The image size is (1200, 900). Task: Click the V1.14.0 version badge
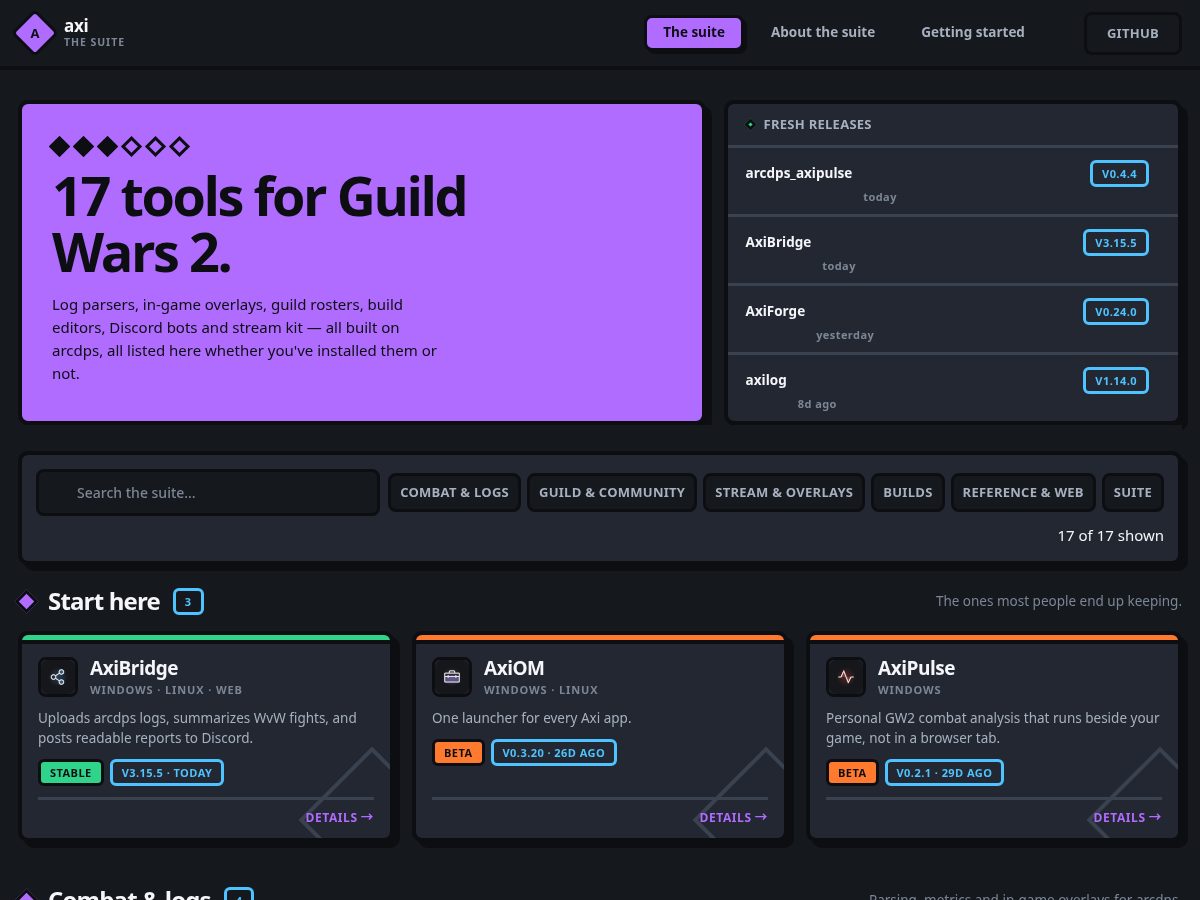[x=1116, y=381]
